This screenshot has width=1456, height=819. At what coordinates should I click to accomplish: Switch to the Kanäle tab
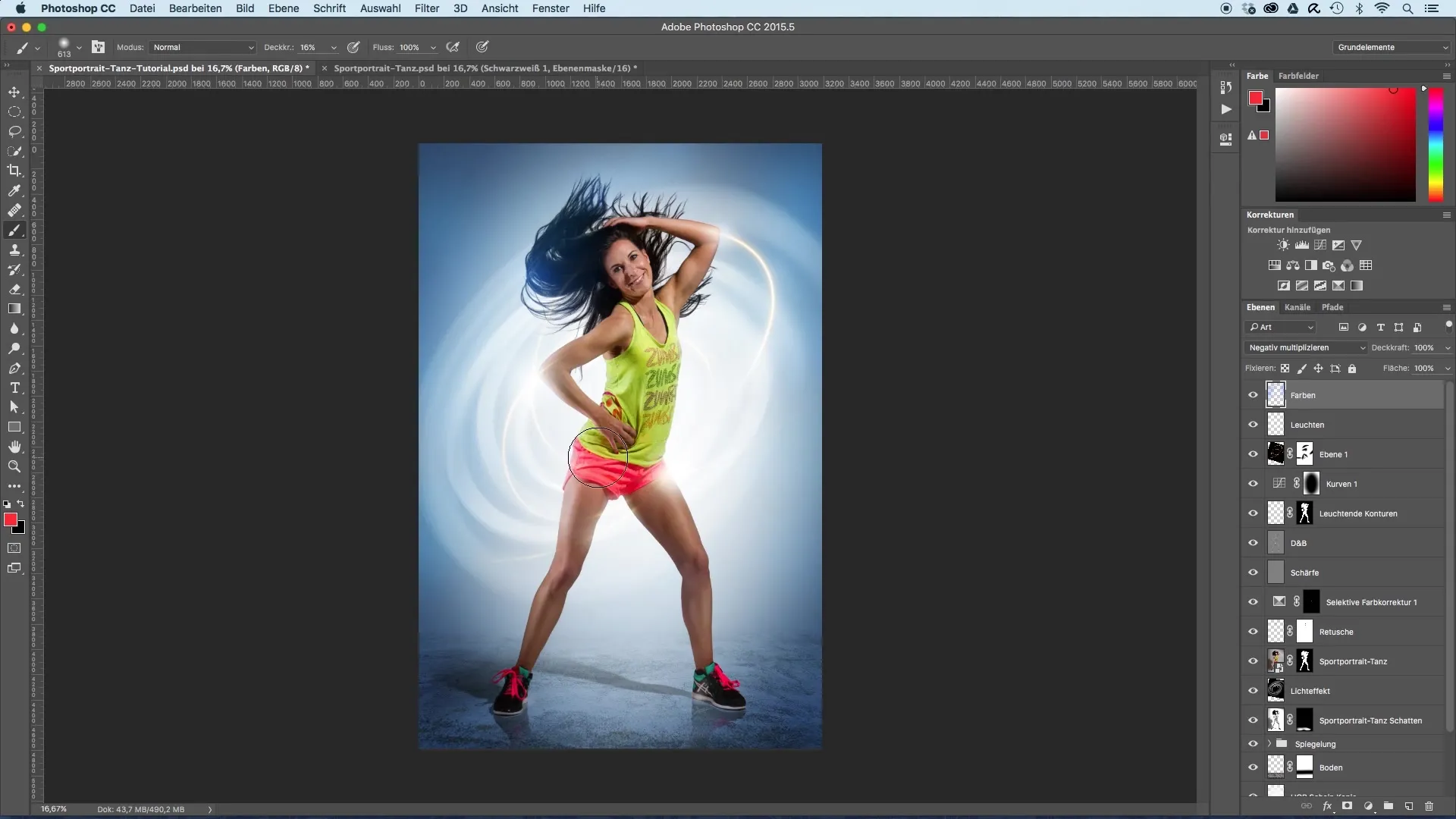tap(1298, 307)
